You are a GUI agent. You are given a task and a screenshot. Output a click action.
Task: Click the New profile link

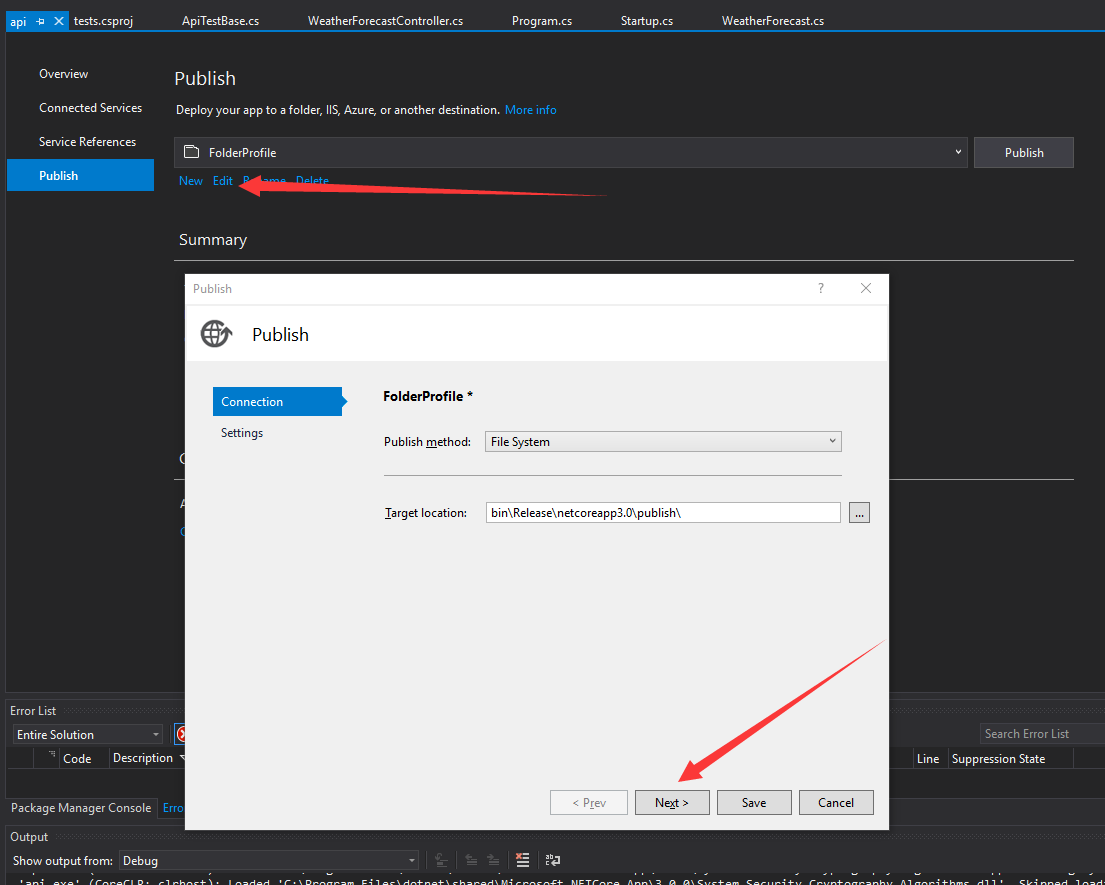tap(191, 181)
